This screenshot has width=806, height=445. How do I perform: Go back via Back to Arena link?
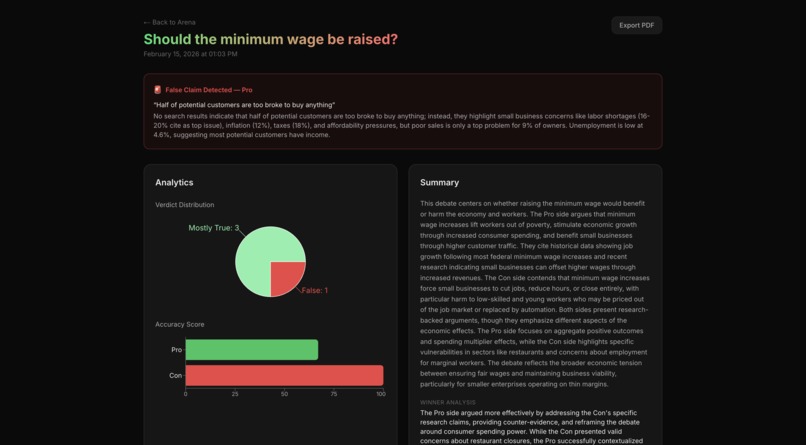[x=169, y=22]
